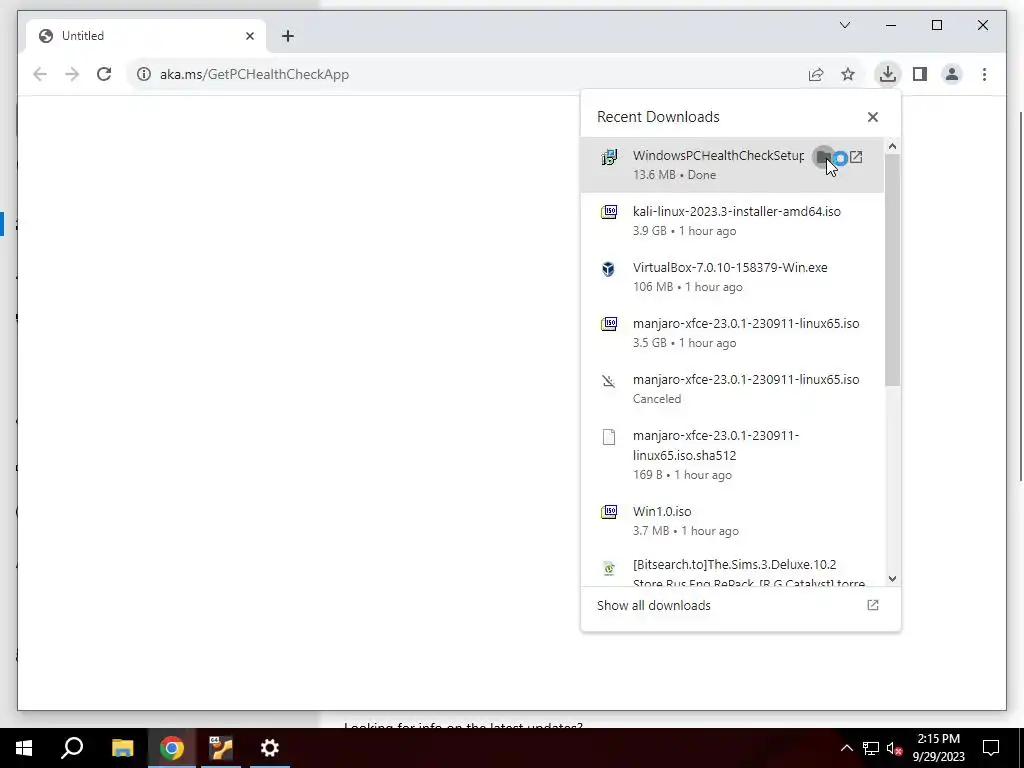This screenshot has height=768, width=1024.
Task: Click the Win1.0.iso file icon
Action: pyautogui.click(x=609, y=511)
